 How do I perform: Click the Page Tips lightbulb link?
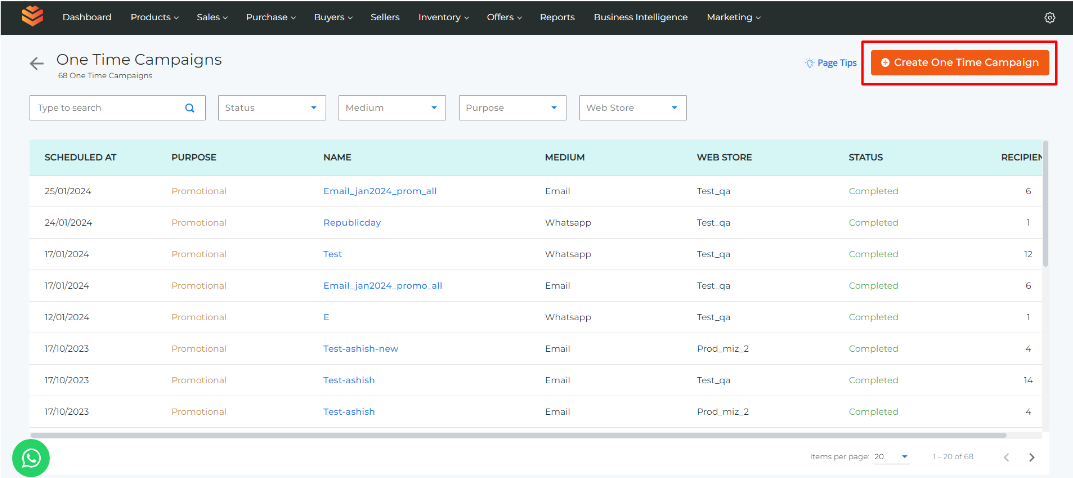[830, 63]
